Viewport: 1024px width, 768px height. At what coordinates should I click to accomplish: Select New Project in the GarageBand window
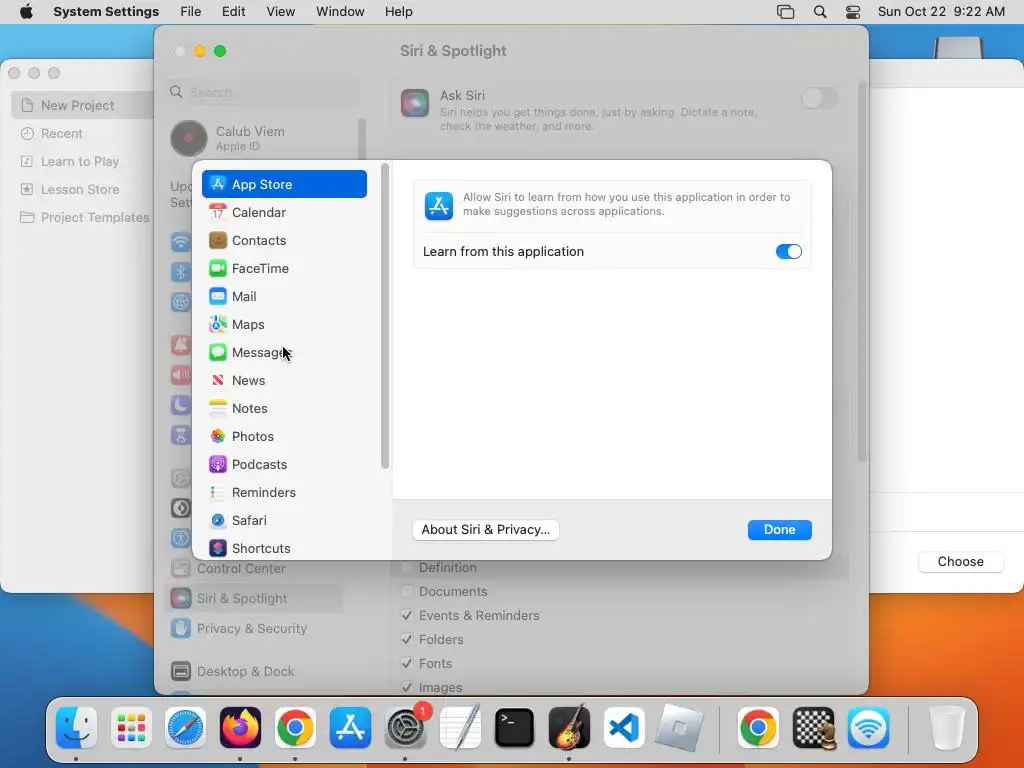pyautogui.click(x=83, y=105)
